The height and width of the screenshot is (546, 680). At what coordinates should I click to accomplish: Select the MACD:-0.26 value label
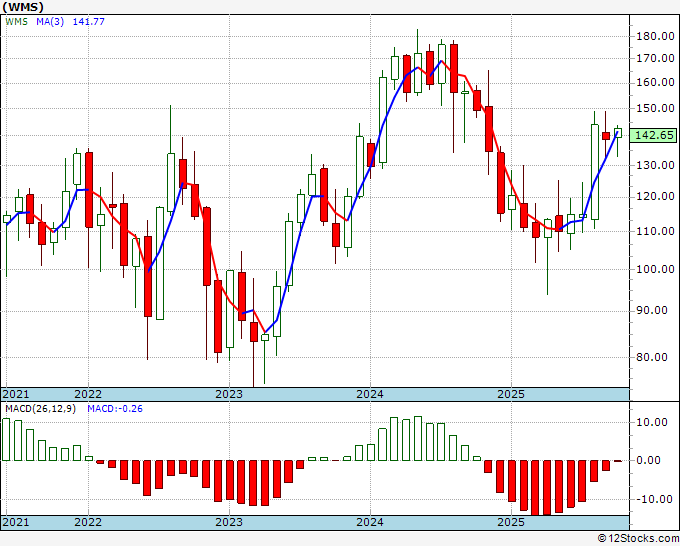click(x=115, y=409)
